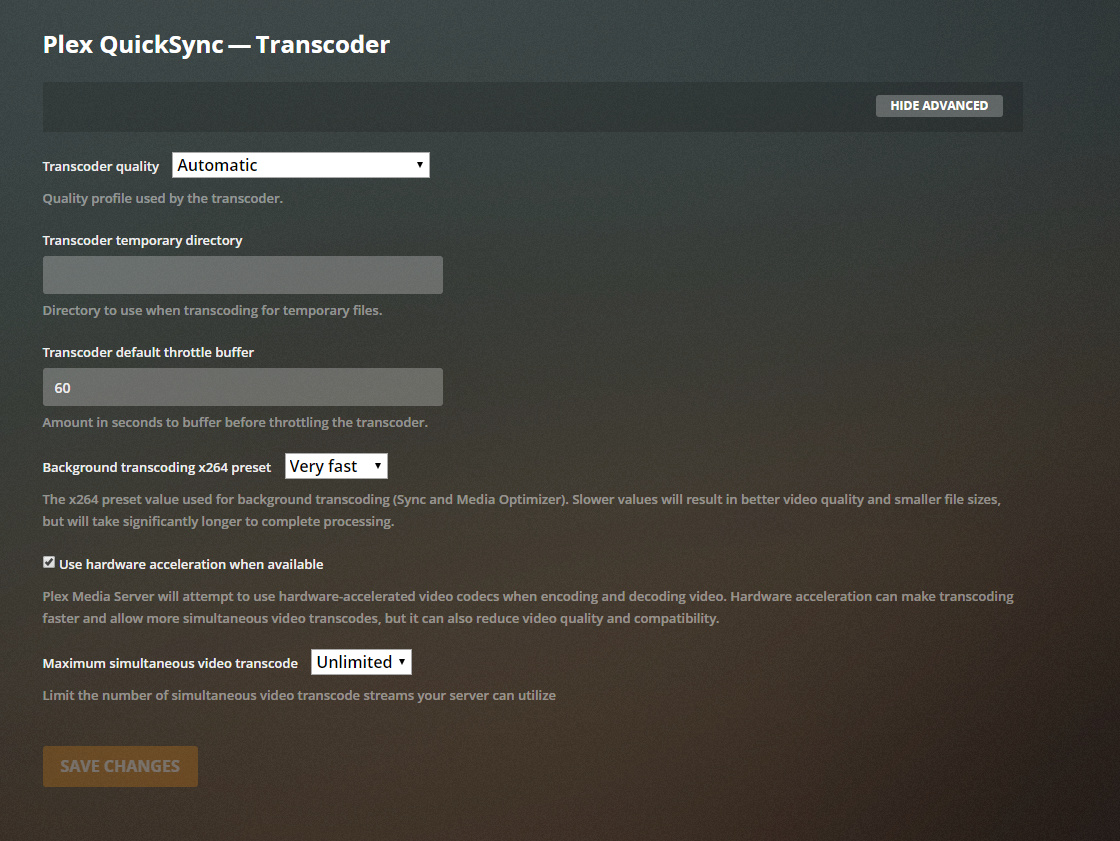This screenshot has width=1120, height=841.
Task: Click the HIDE ADVANCED button
Action: click(x=939, y=106)
